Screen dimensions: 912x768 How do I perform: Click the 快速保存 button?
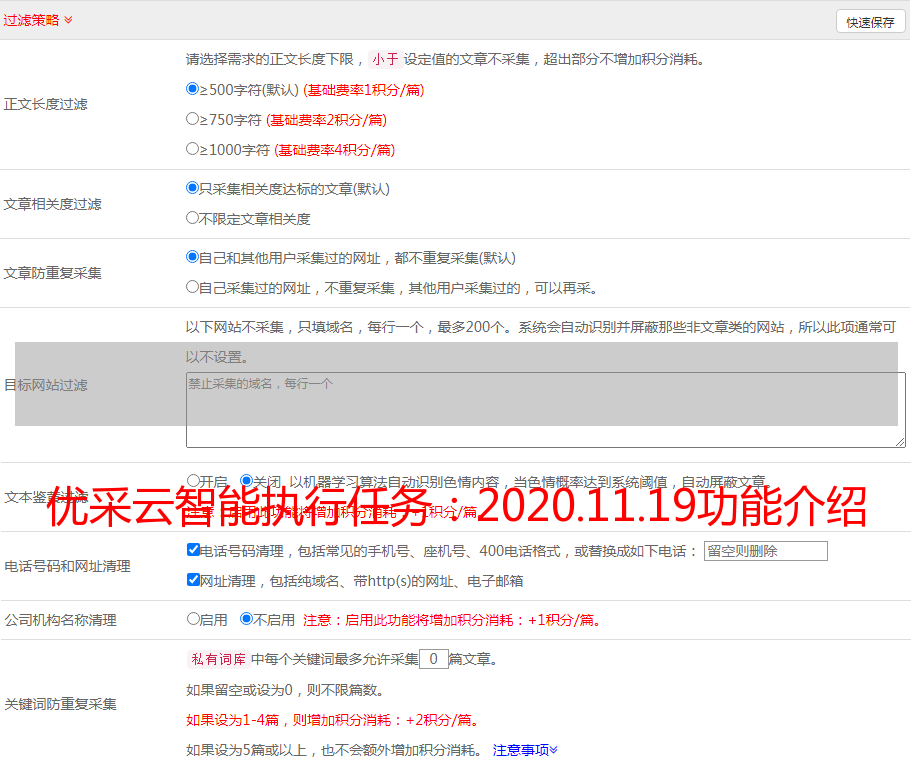point(870,22)
